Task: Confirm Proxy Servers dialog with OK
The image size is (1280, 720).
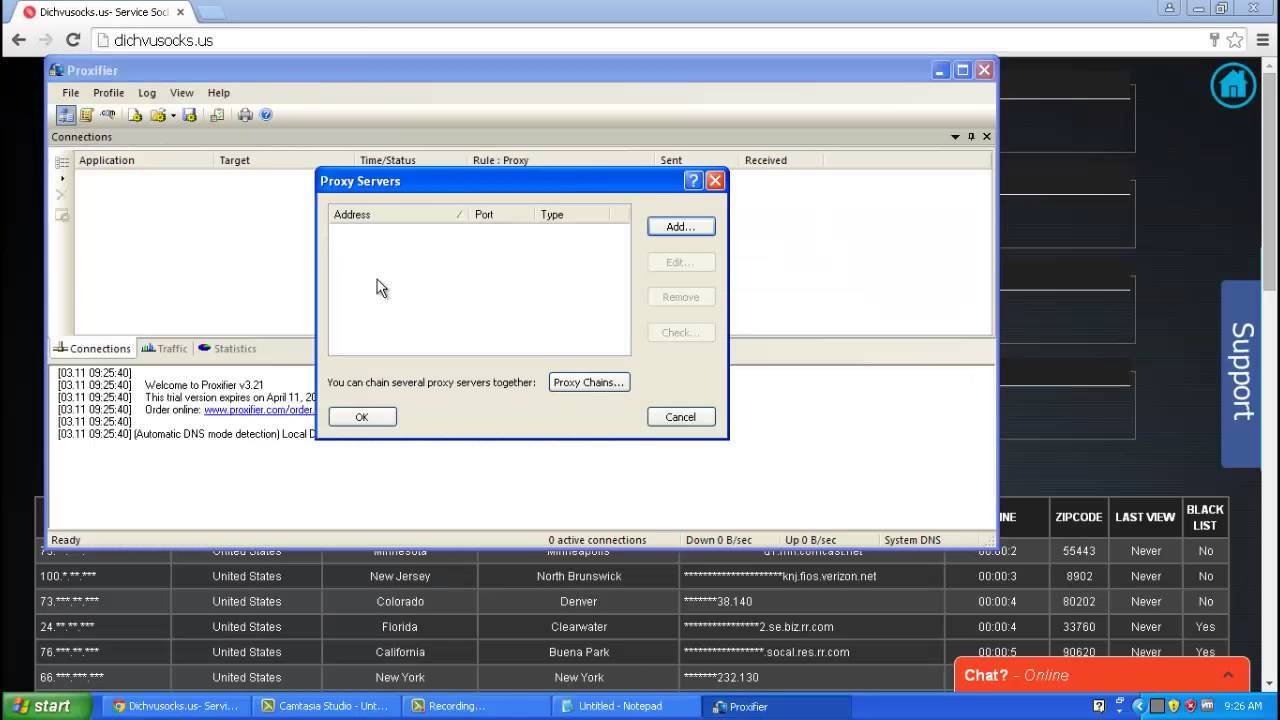Action: [362, 417]
